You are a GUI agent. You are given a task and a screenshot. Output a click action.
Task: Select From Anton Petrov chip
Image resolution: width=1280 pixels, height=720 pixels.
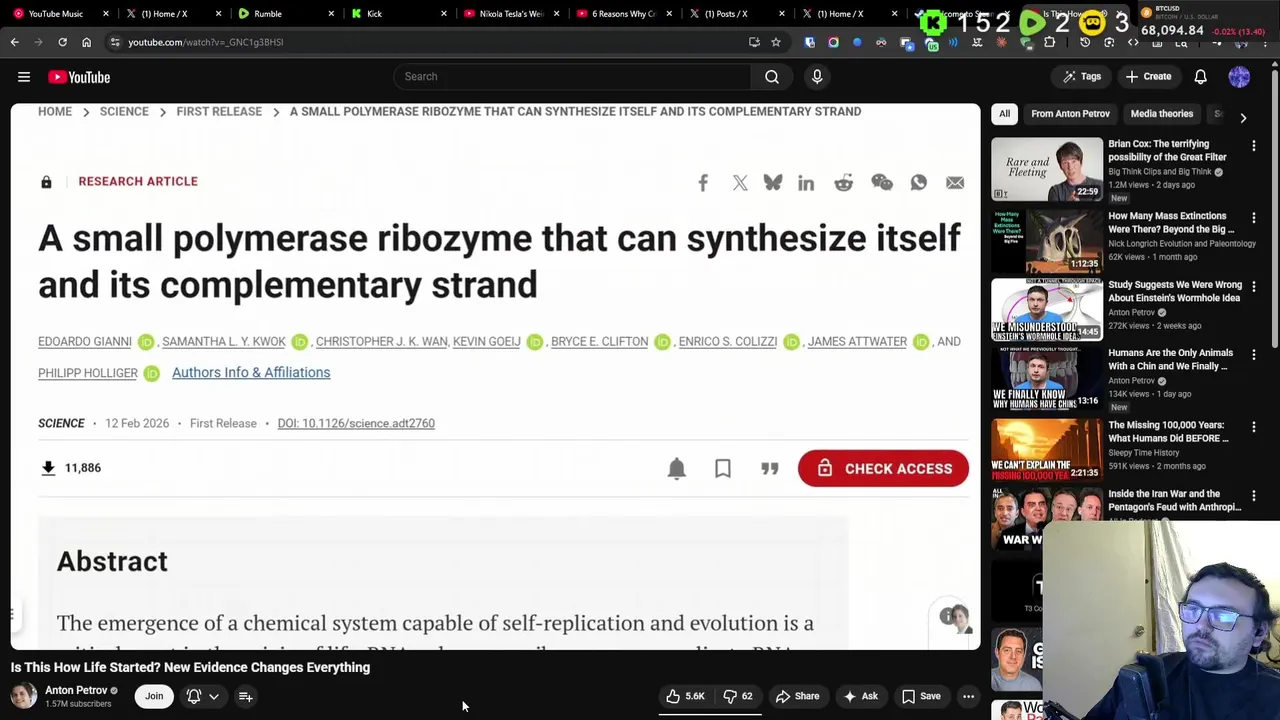coord(1070,114)
